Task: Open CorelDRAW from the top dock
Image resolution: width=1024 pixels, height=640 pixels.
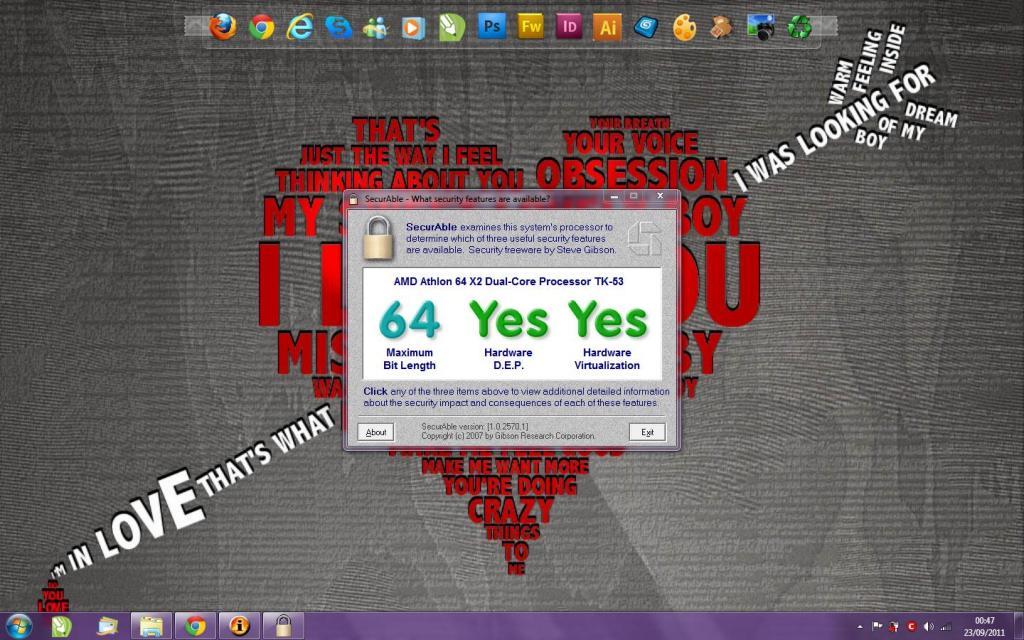Action: pyautogui.click(x=452, y=27)
